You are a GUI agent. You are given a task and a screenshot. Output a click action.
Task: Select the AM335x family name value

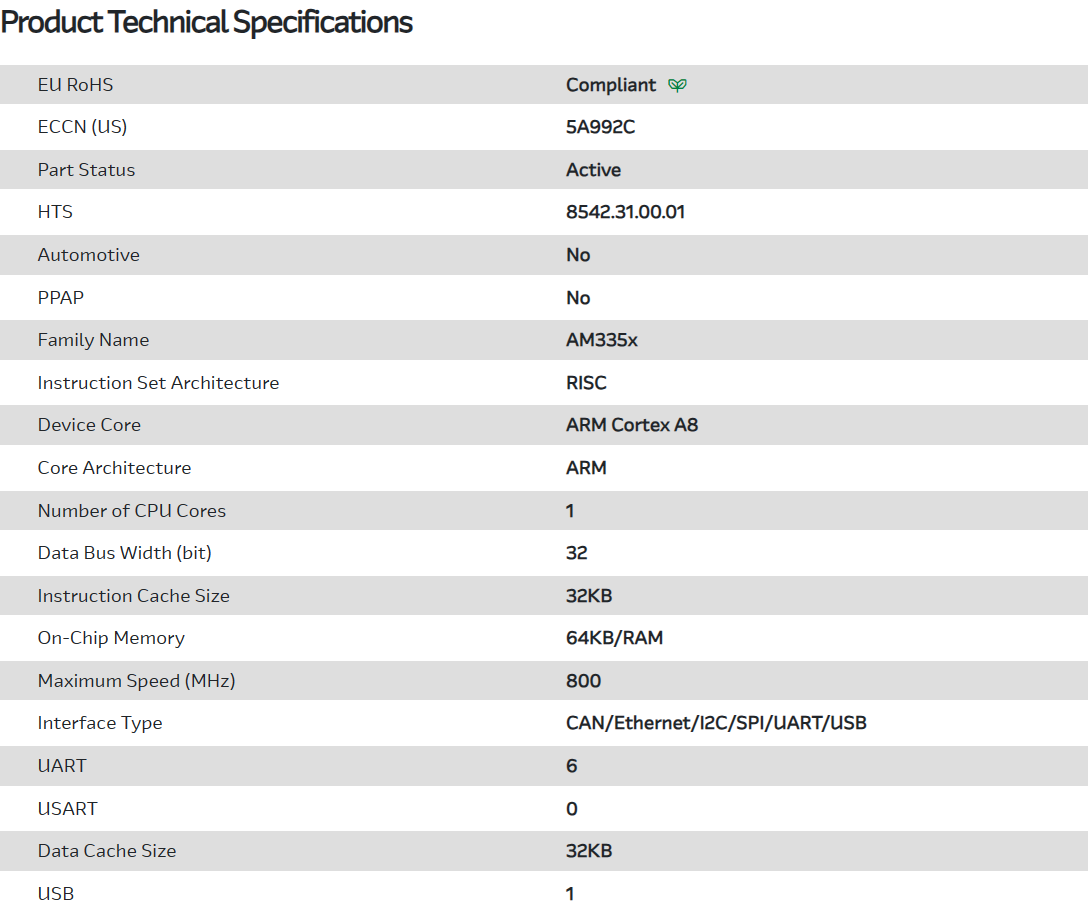tap(601, 340)
